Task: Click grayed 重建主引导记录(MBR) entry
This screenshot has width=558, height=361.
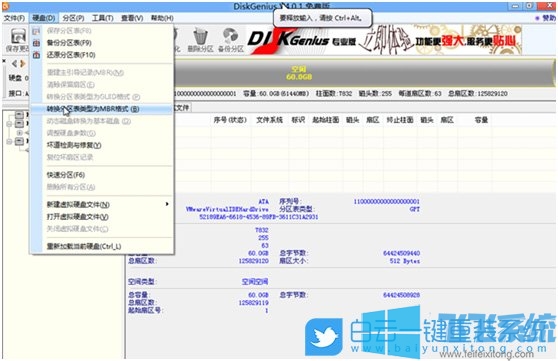Action: [85, 73]
